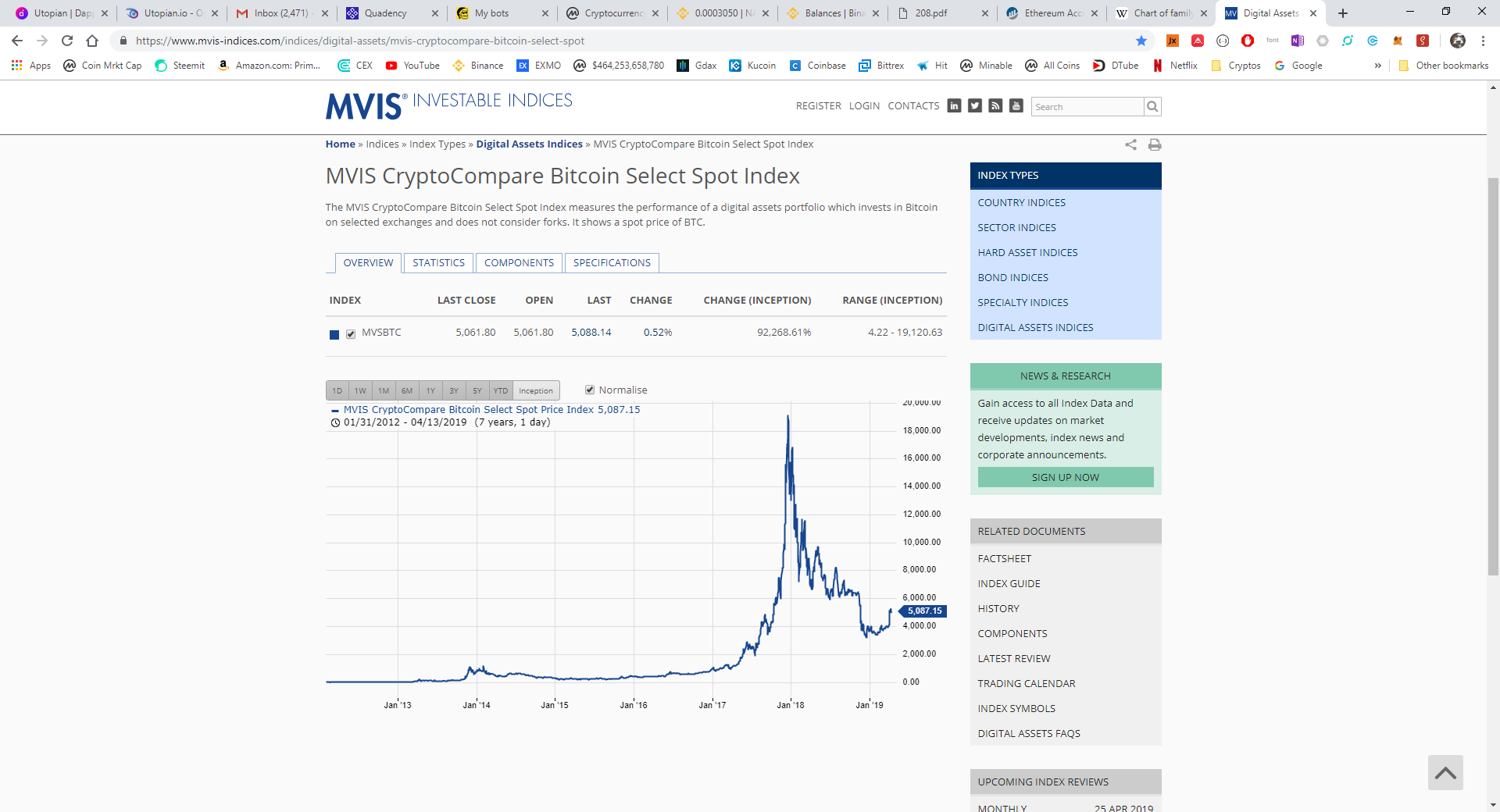1500x812 pixels.
Task: Open a new browser tab
Action: click(x=1343, y=13)
